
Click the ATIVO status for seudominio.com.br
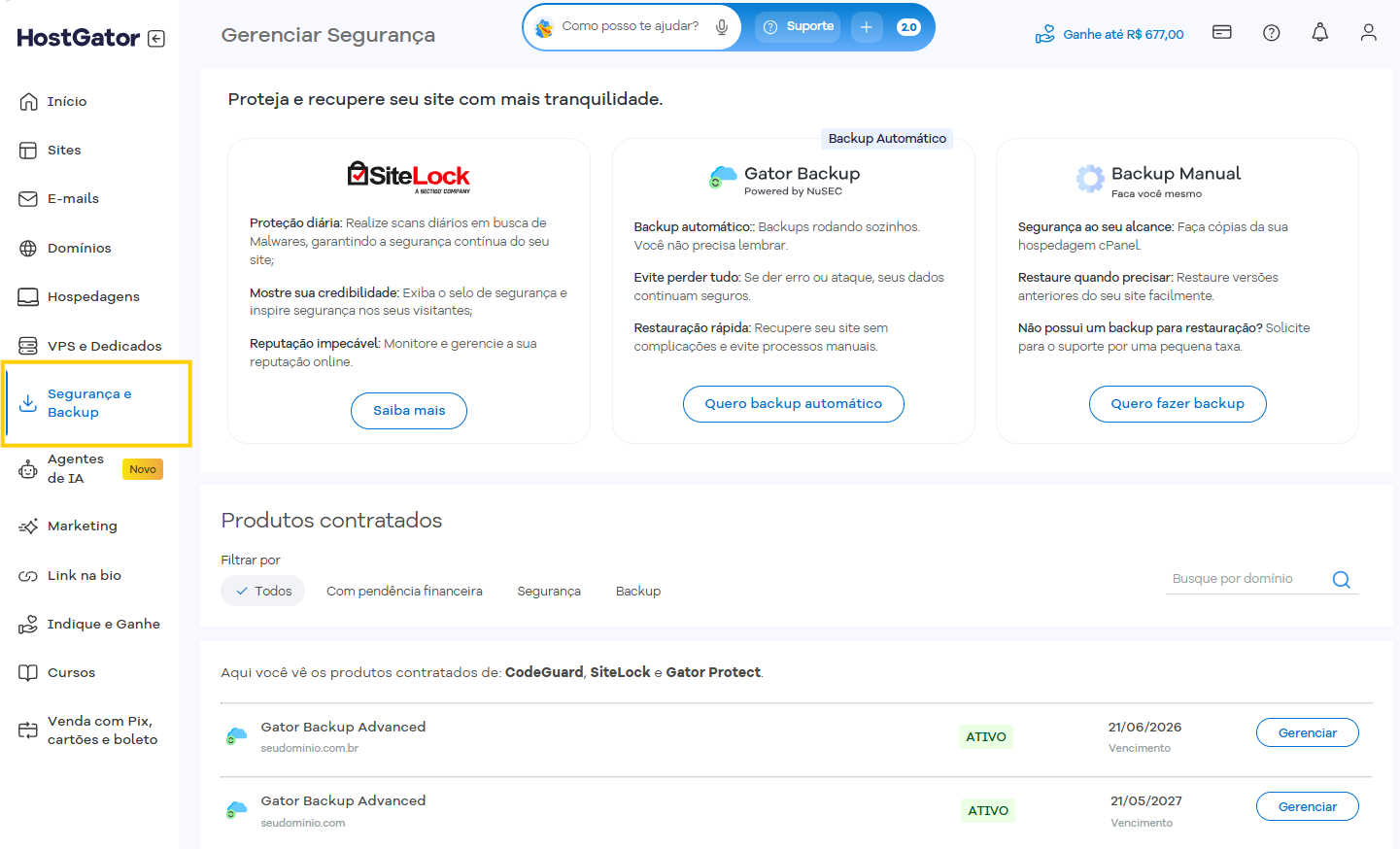(986, 736)
